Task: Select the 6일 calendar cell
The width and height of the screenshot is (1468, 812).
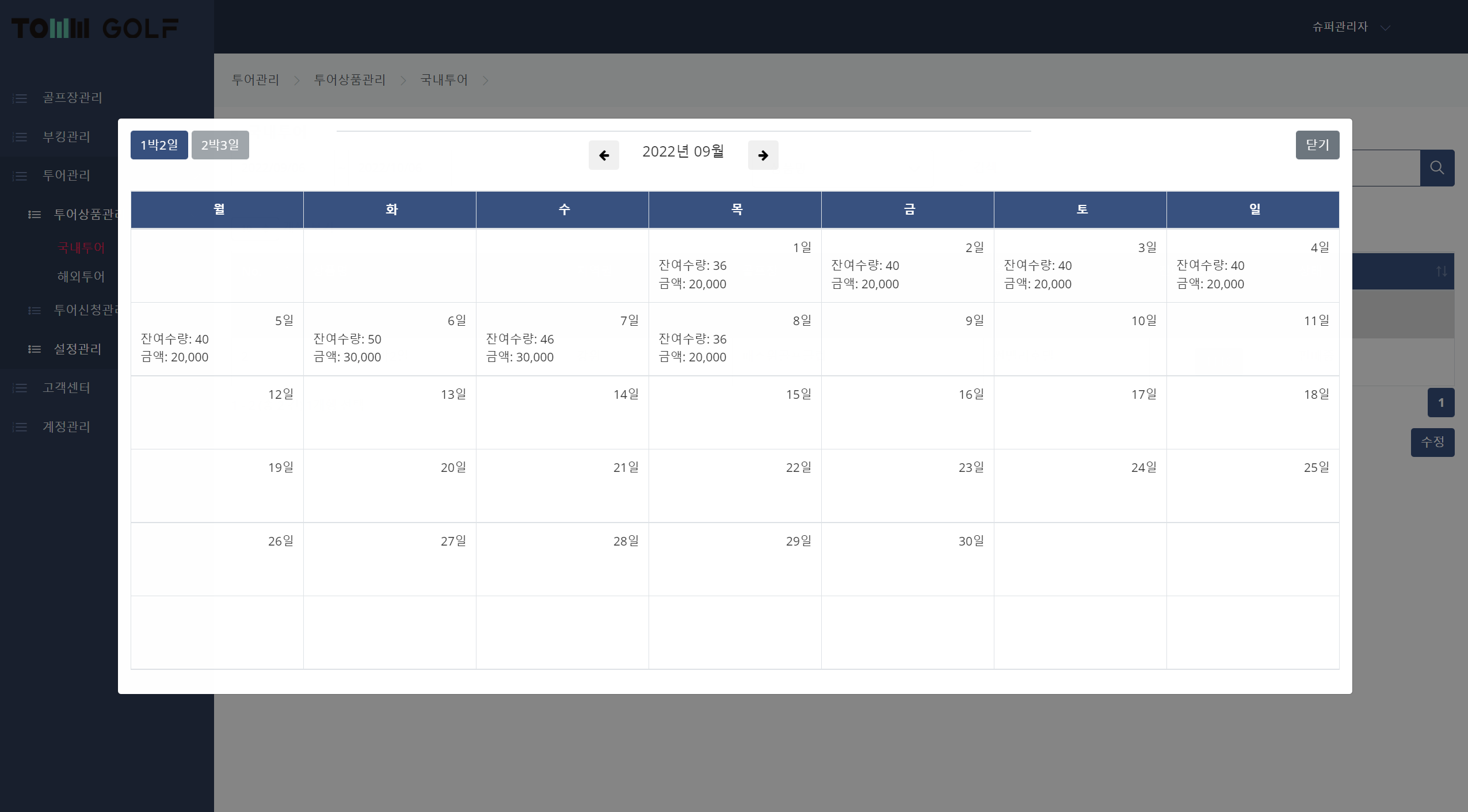Action: [x=390, y=339]
